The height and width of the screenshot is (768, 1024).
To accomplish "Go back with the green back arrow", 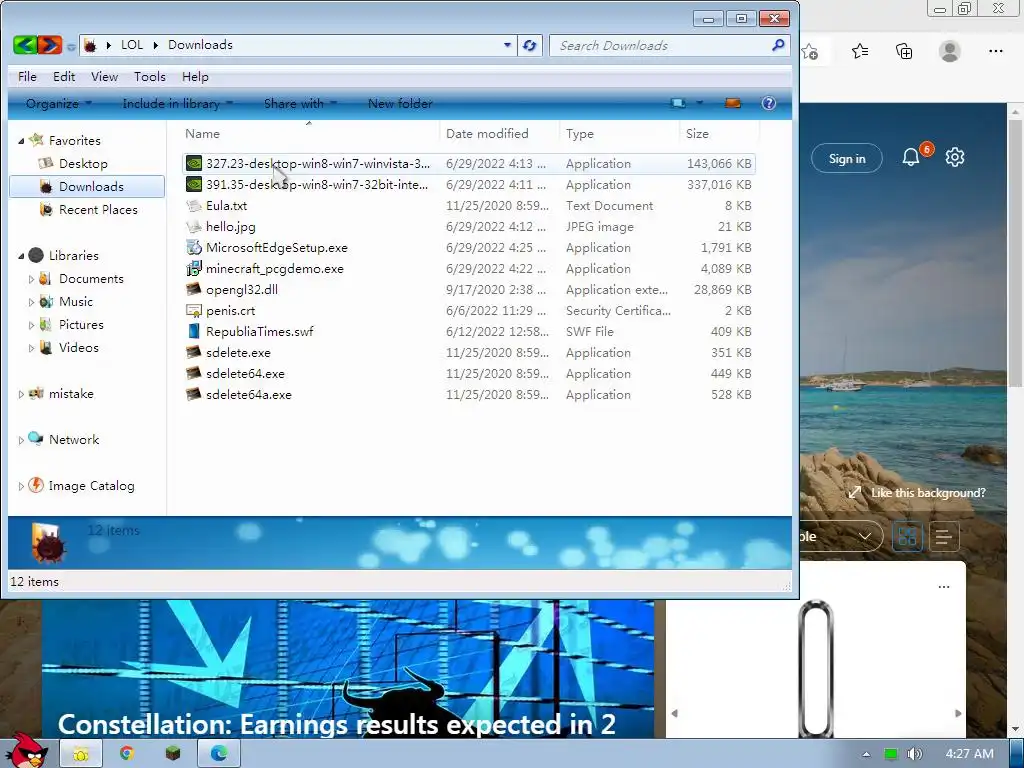I will tap(25, 45).
